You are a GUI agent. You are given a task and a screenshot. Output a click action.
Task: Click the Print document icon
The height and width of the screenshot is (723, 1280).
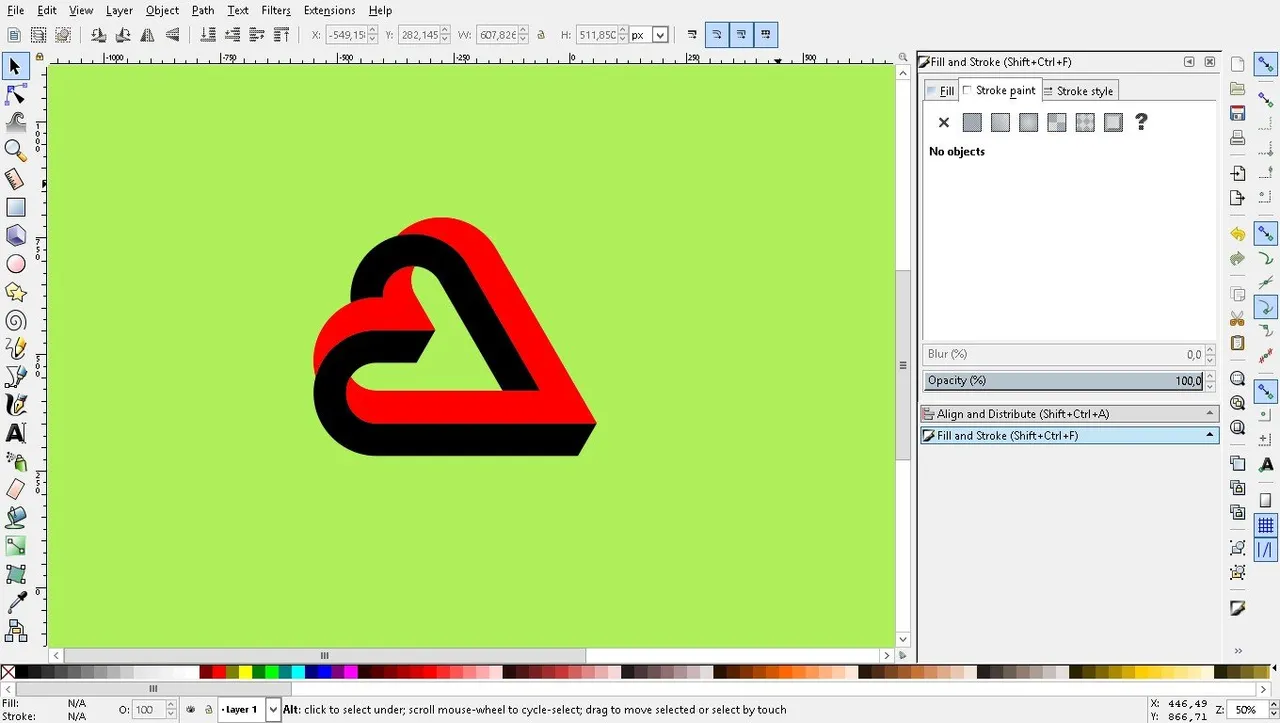(1237, 138)
